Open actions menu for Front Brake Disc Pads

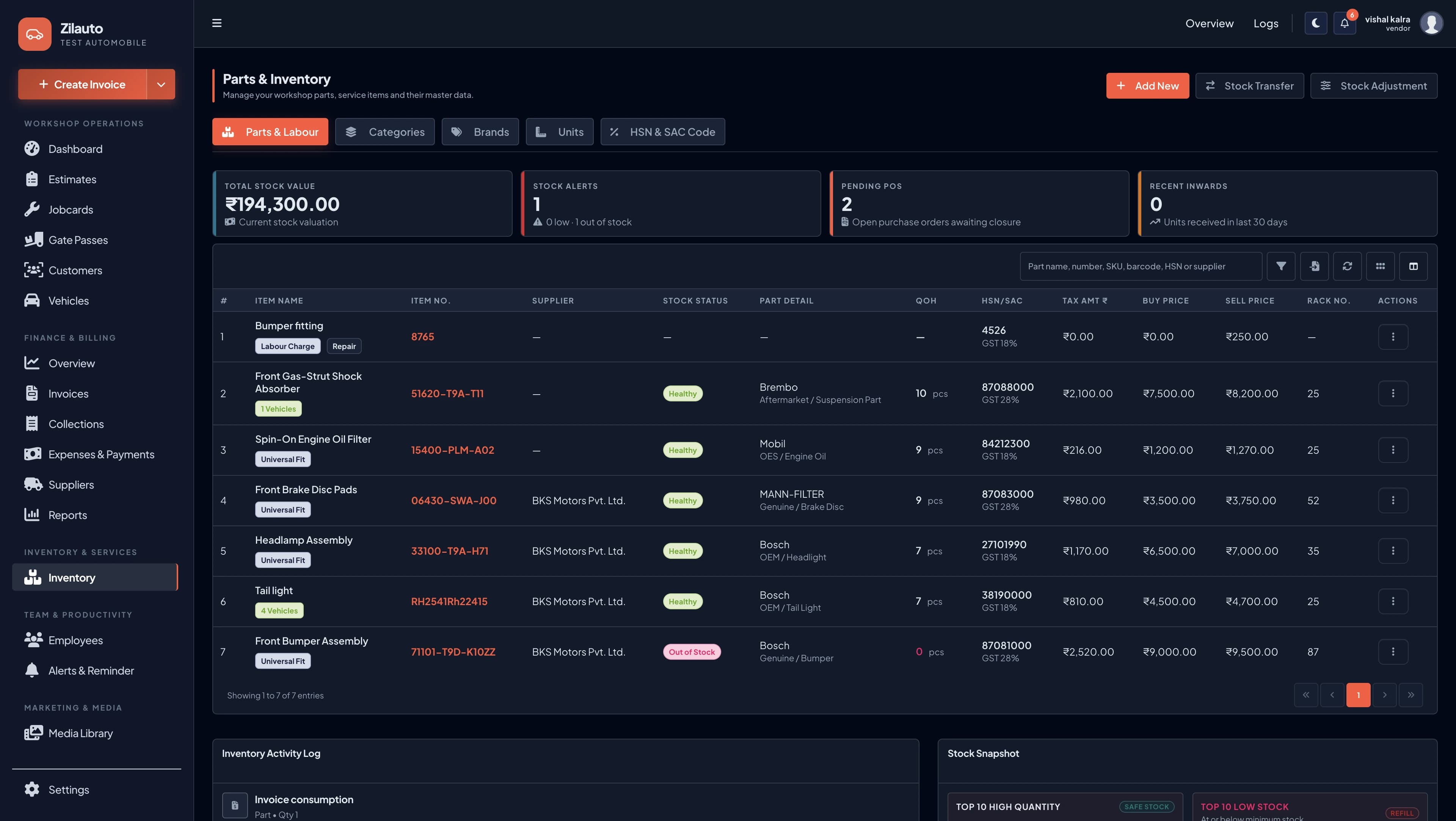click(x=1393, y=500)
